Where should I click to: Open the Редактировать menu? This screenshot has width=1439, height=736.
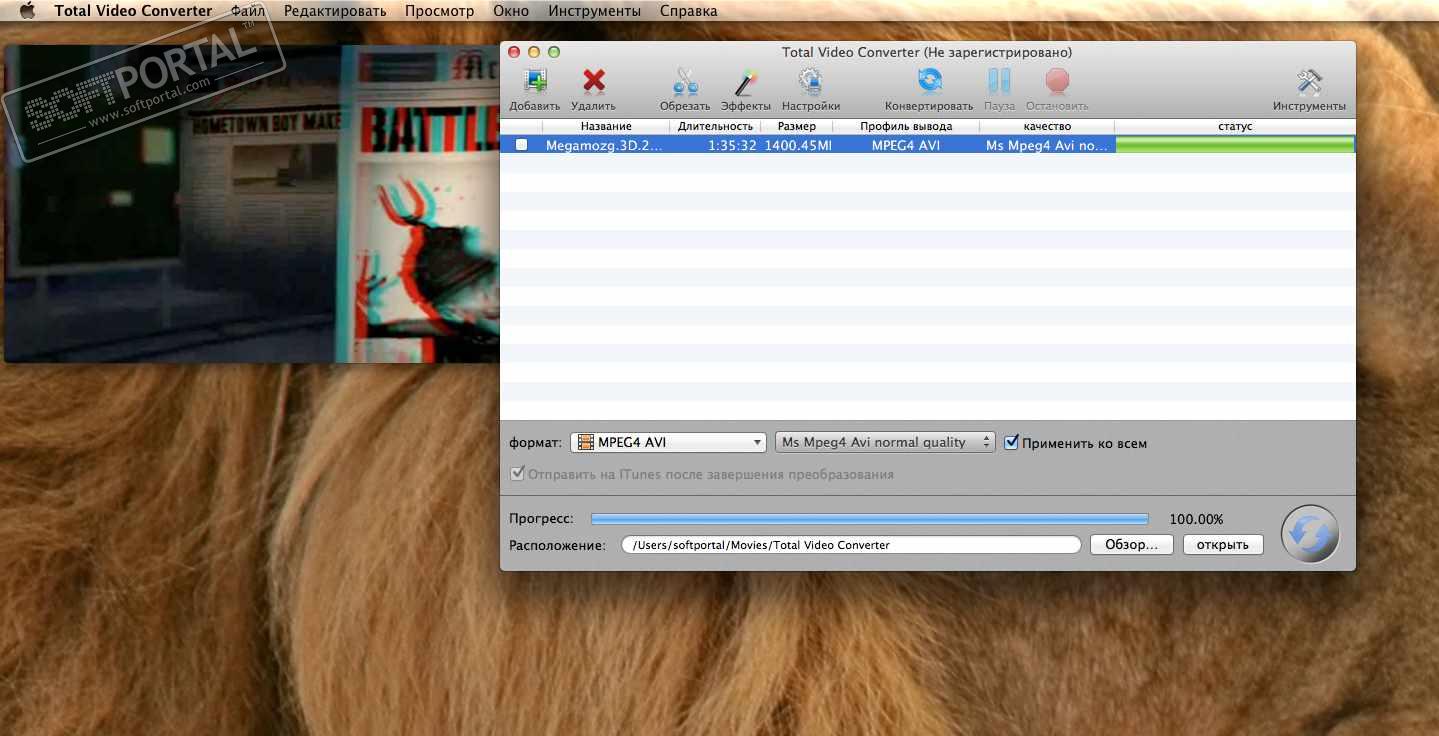335,11
